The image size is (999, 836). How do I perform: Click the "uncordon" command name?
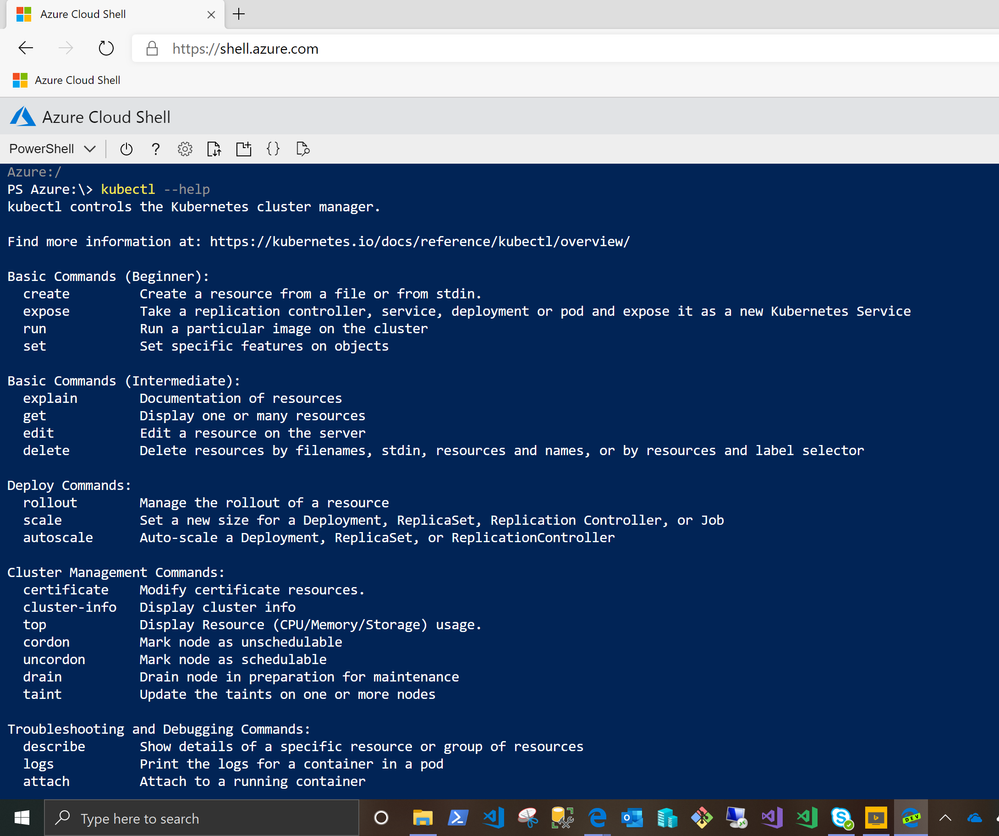(54, 659)
